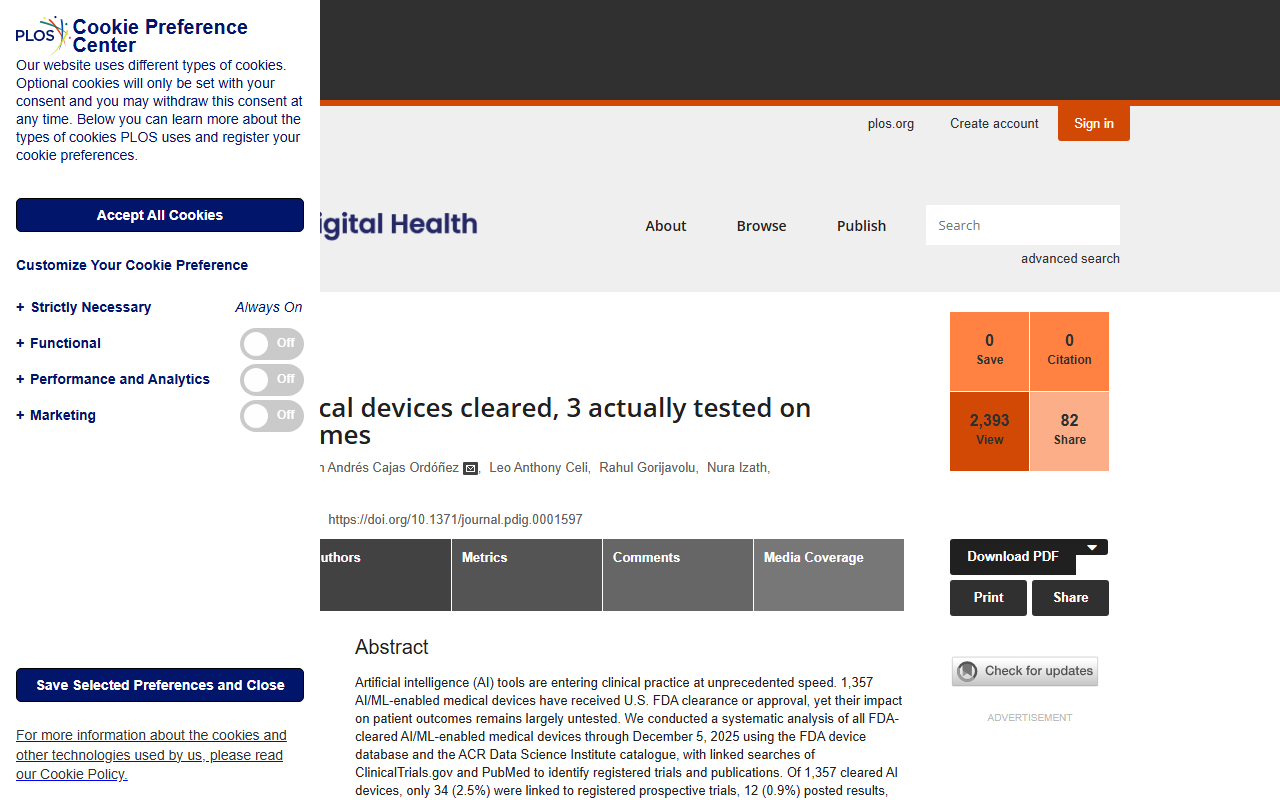The width and height of the screenshot is (1280, 800).
Task: Toggle the Marketing cookies switch
Action: [272, 416]
